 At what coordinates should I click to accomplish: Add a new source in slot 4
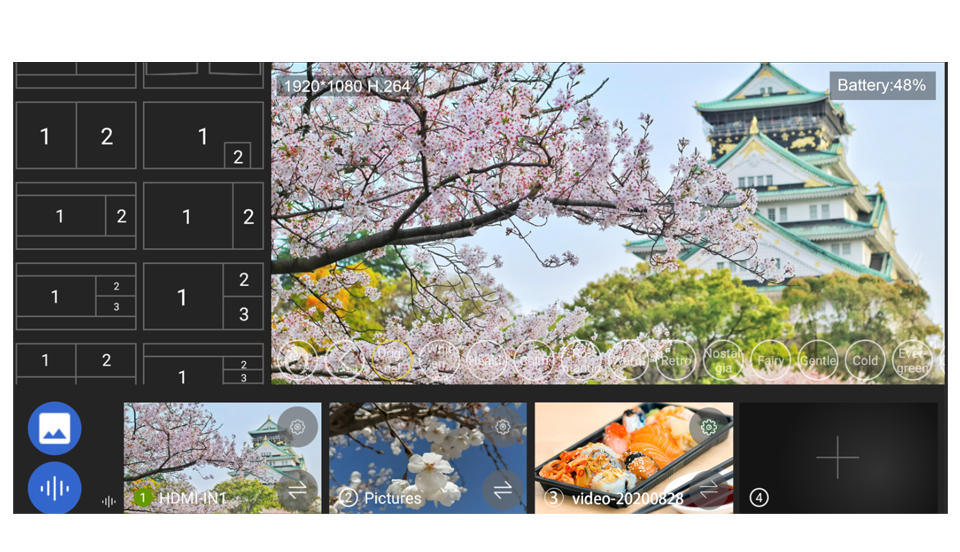pos(837,457)
